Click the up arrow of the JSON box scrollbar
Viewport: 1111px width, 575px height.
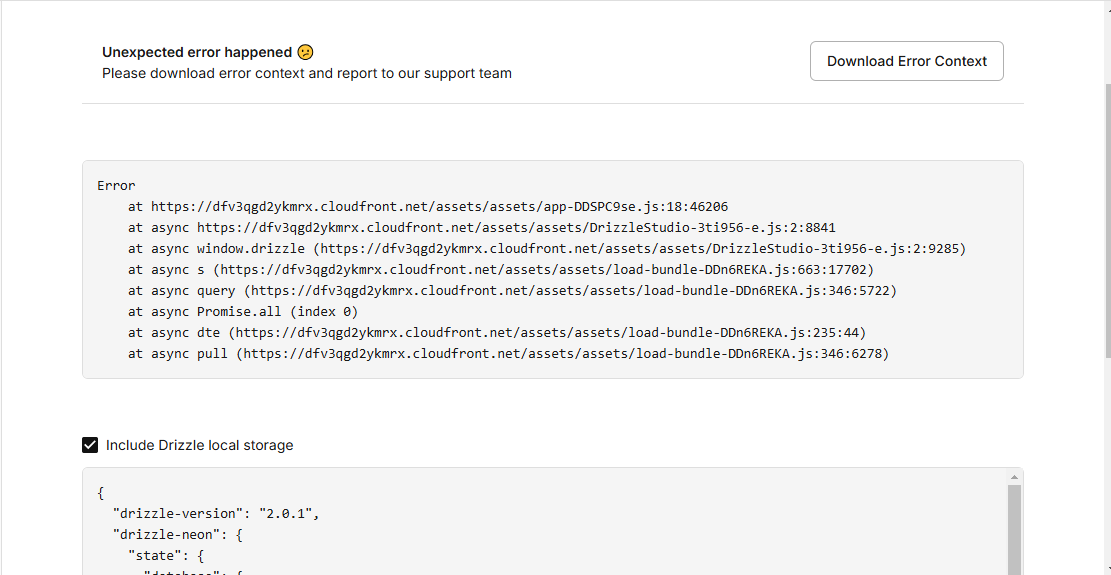click(1014, 477)
